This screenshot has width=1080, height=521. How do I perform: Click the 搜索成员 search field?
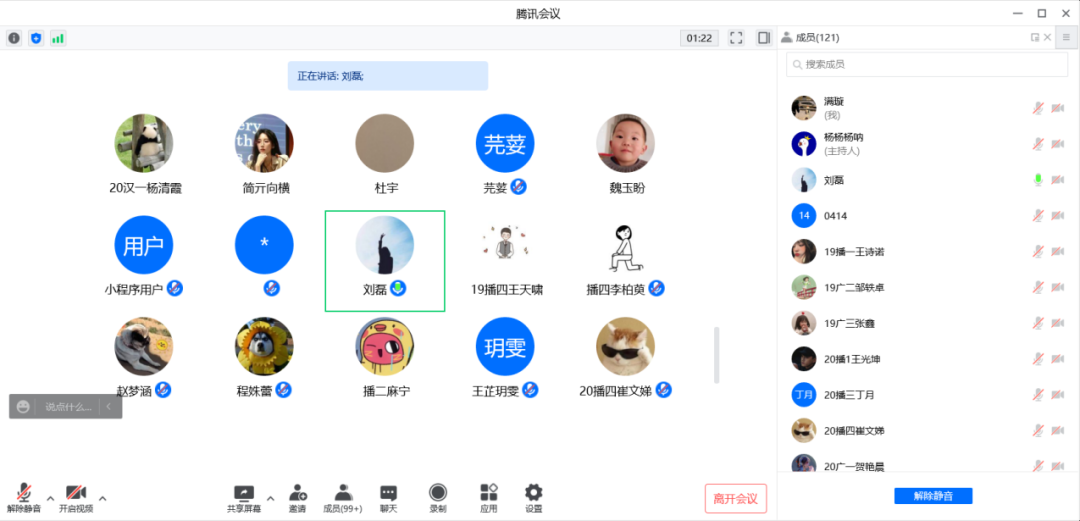click(927, 64)
